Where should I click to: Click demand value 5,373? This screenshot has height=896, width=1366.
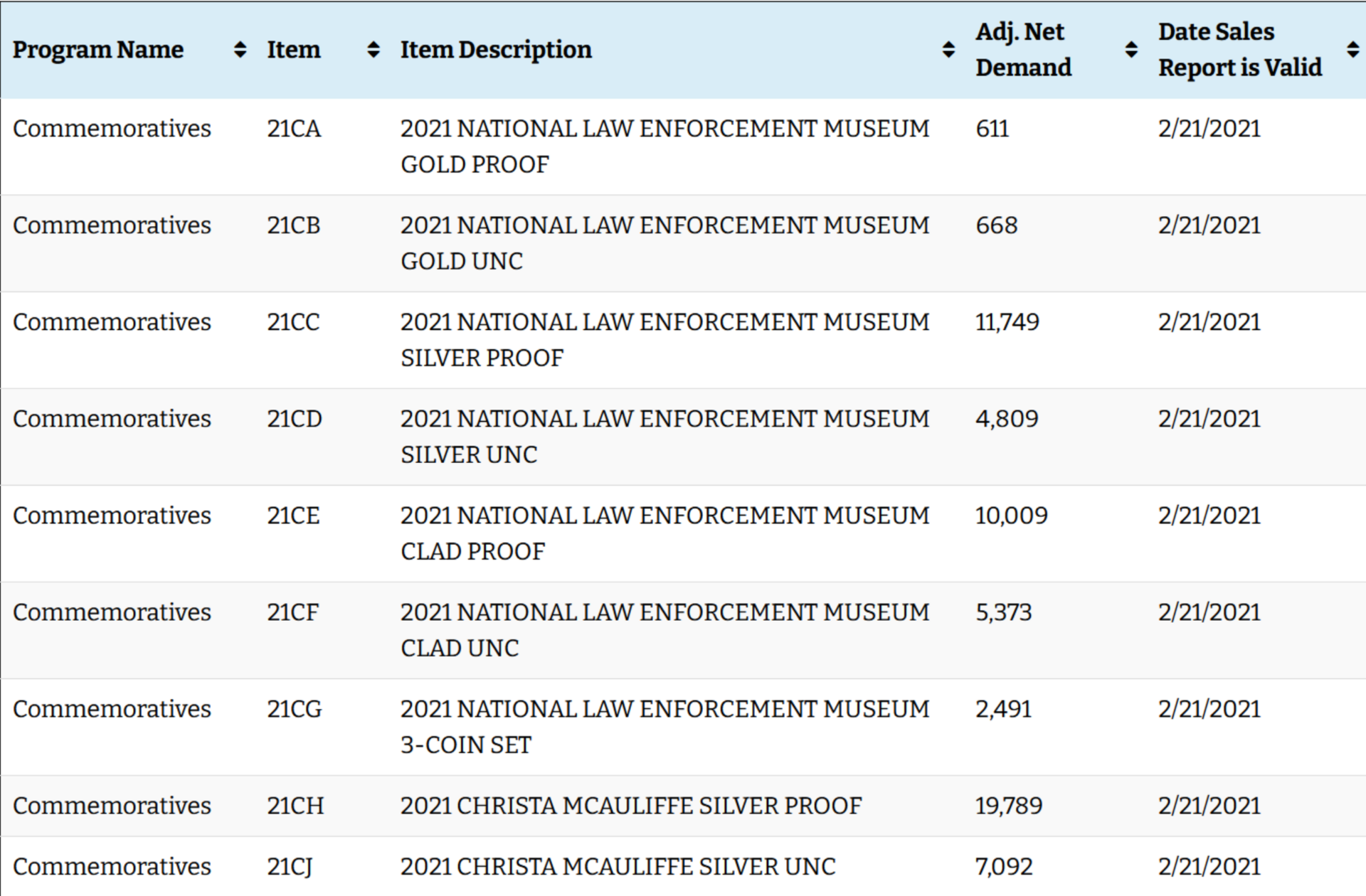tap(1003, 612)
